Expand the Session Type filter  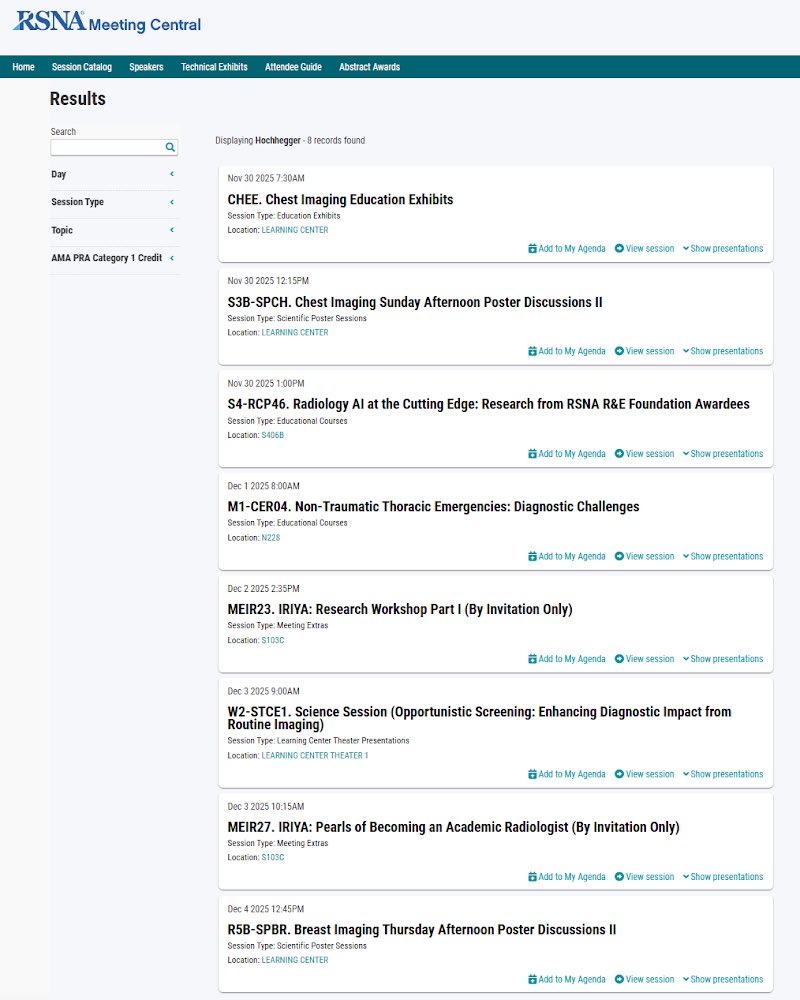(x=115, y=202)
